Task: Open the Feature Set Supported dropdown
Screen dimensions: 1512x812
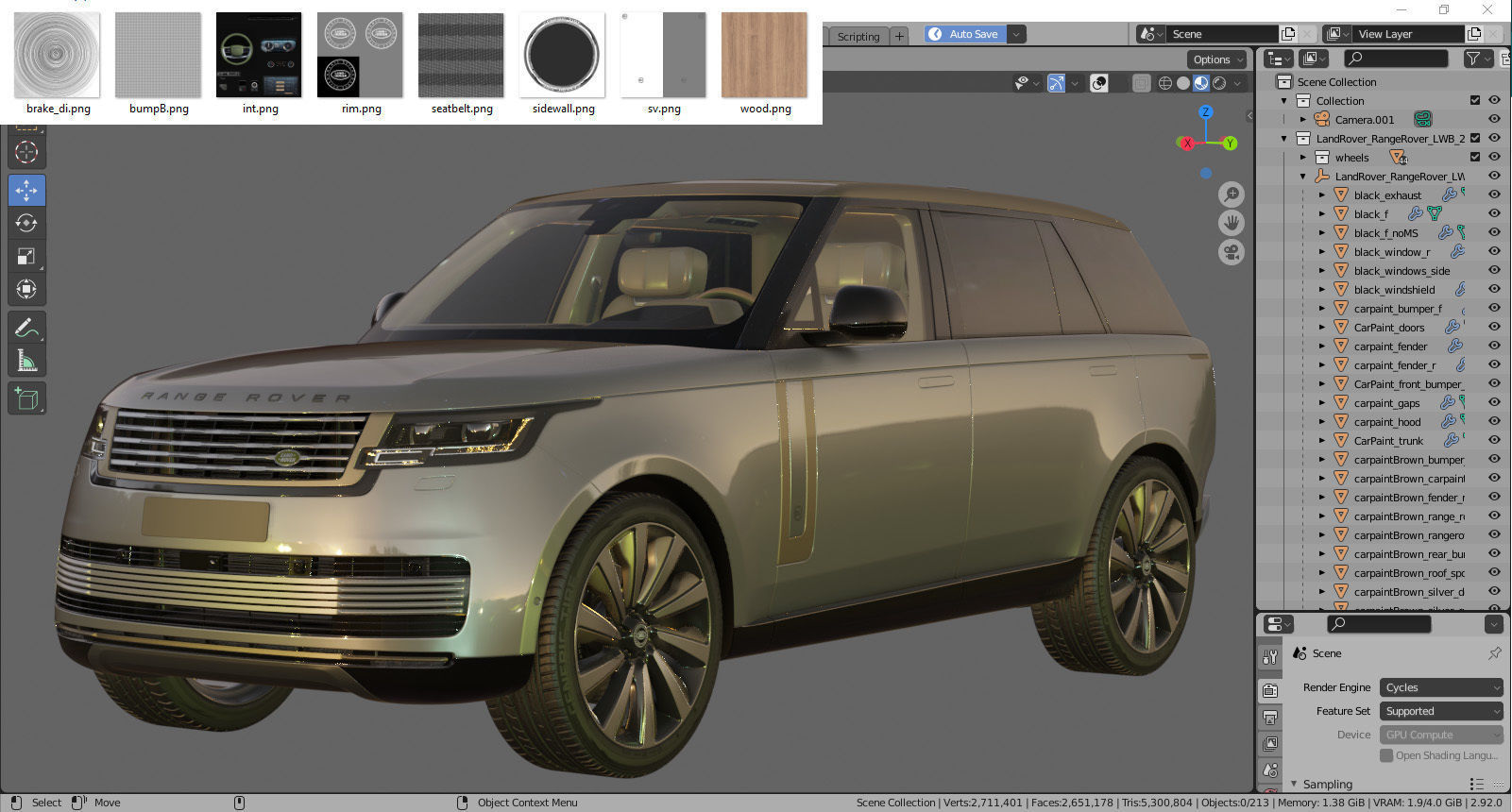Action: [x=1441, y=711]
